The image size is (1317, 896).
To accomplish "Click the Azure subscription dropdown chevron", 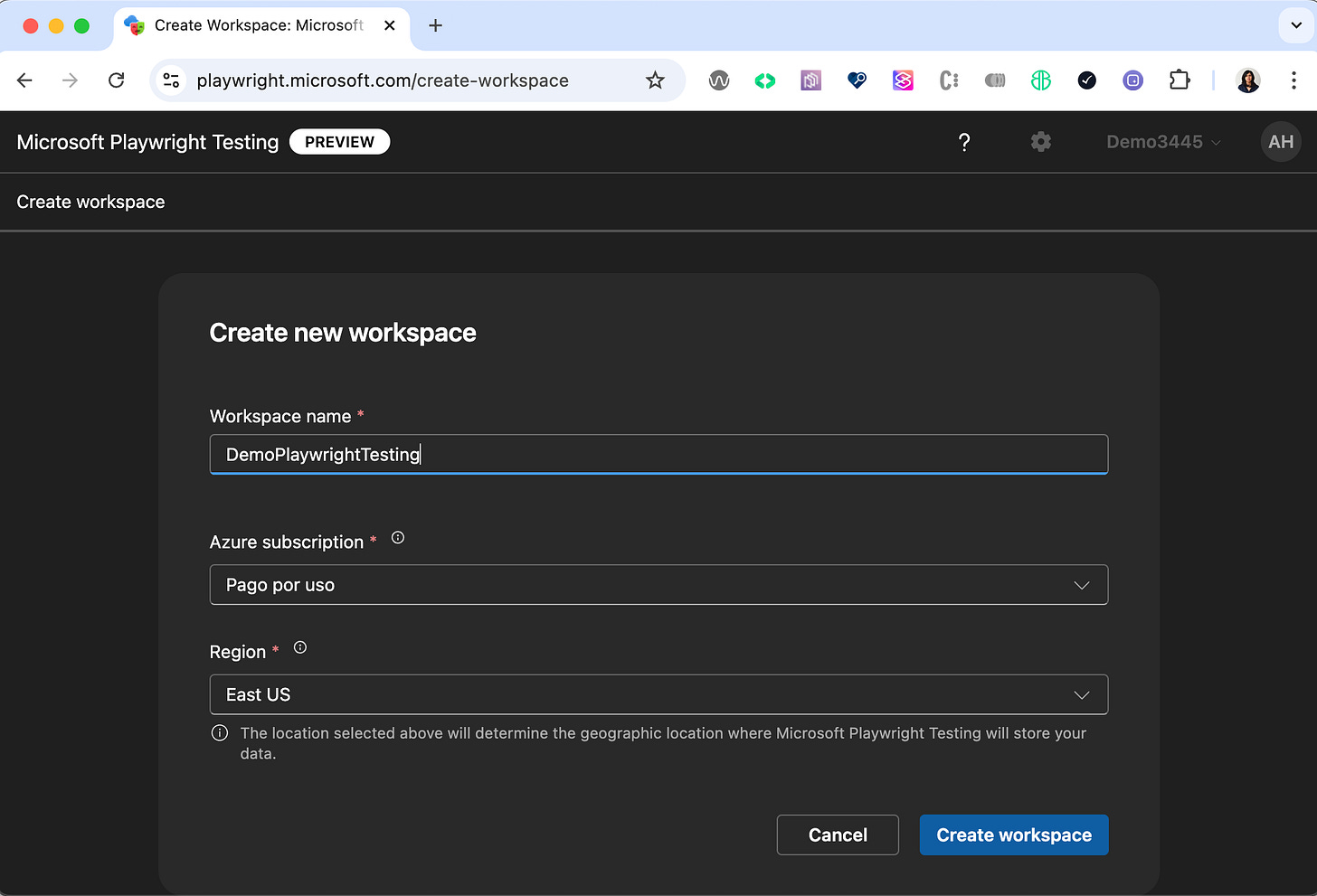I will tap(1081, 585).
